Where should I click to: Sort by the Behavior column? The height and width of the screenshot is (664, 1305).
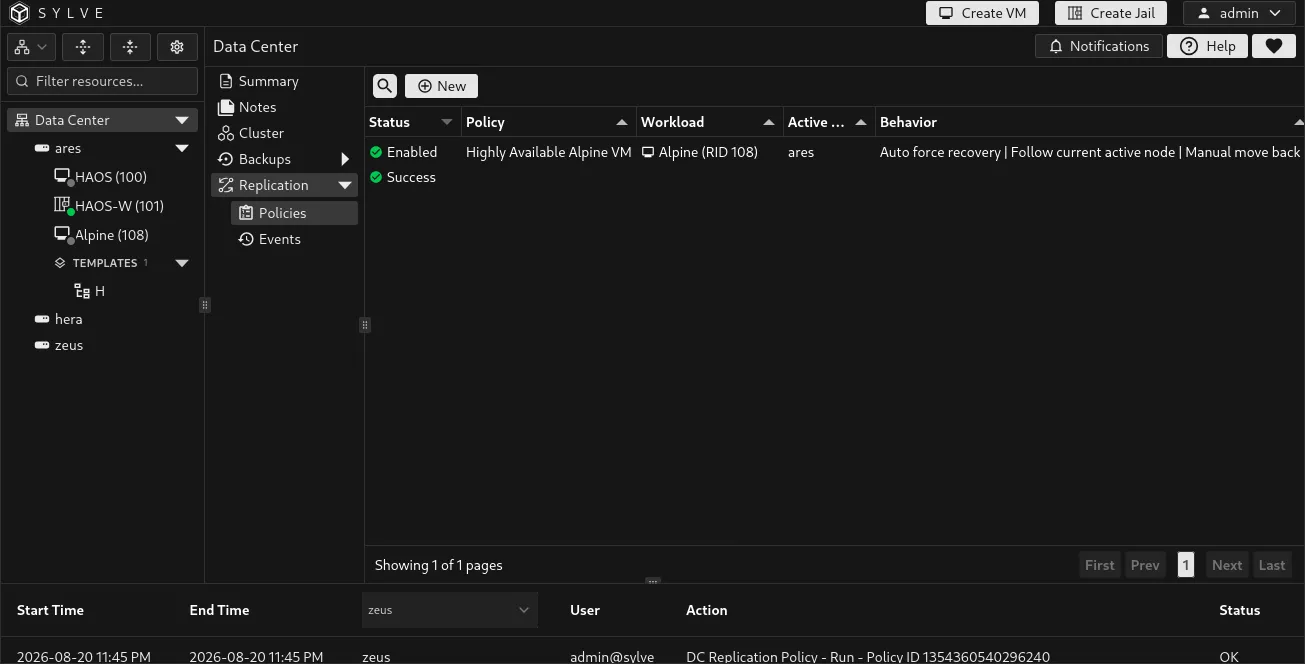(1090, 122)
